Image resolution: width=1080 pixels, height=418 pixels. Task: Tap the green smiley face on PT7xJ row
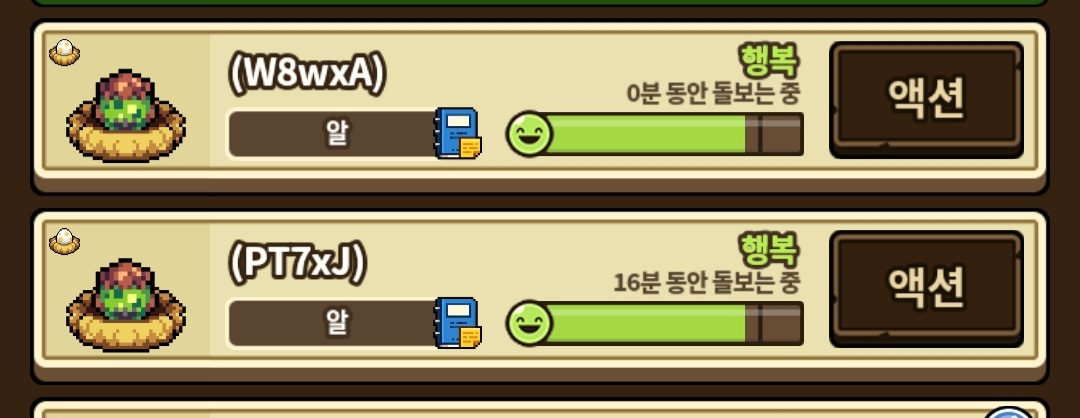point(529,323)
